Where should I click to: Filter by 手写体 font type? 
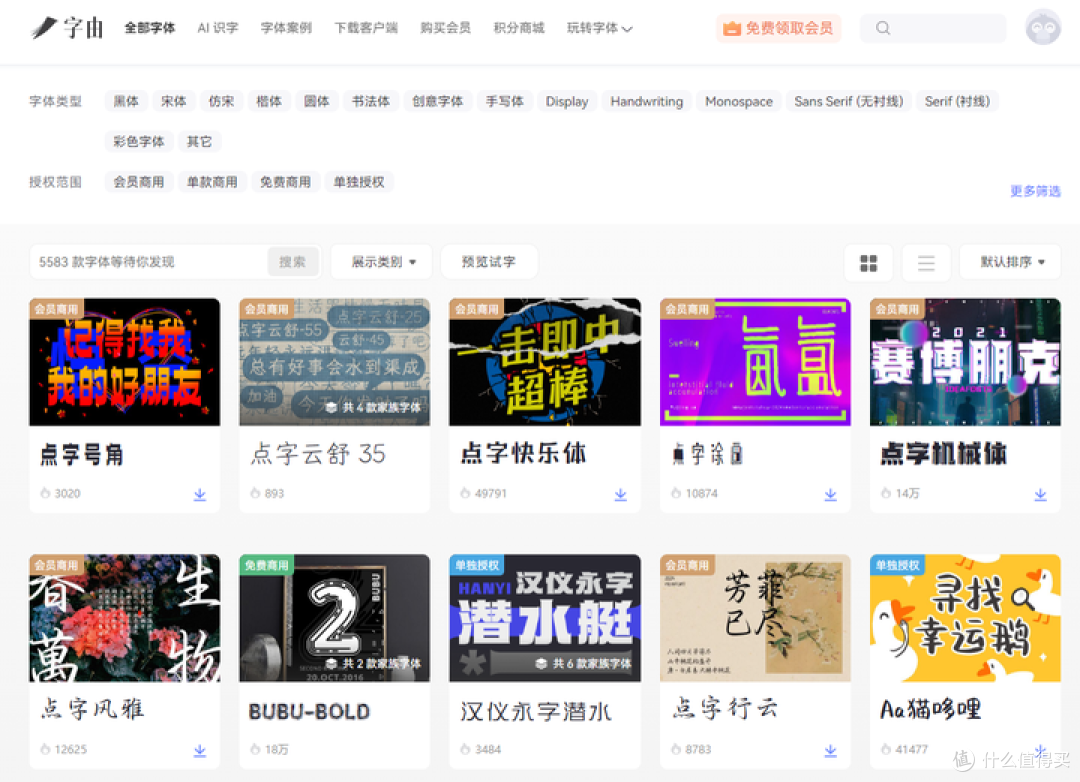pyautogui.click(x=505, y=101)
